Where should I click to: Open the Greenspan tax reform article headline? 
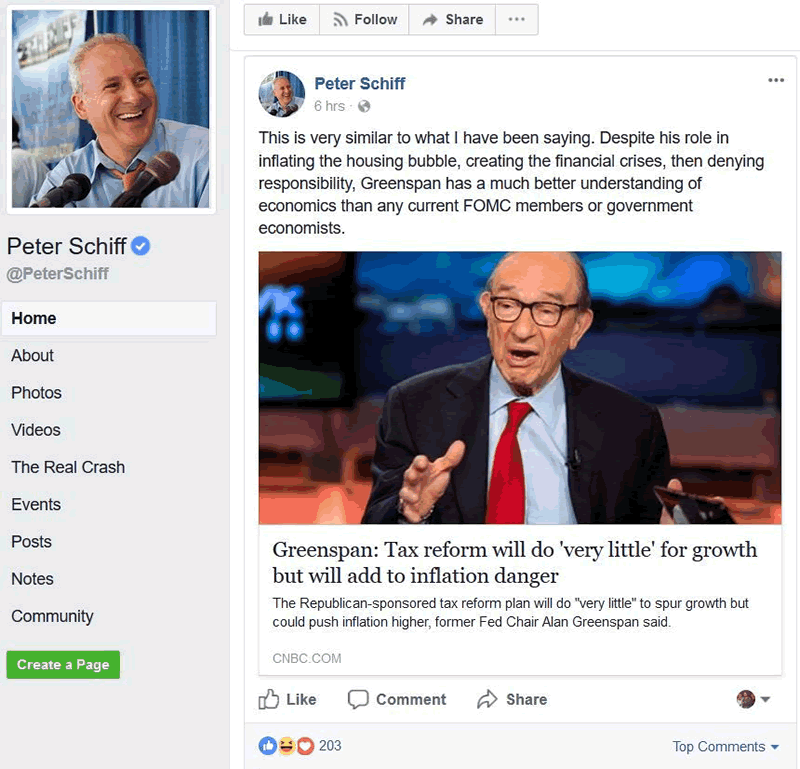(x=515, y=562)
